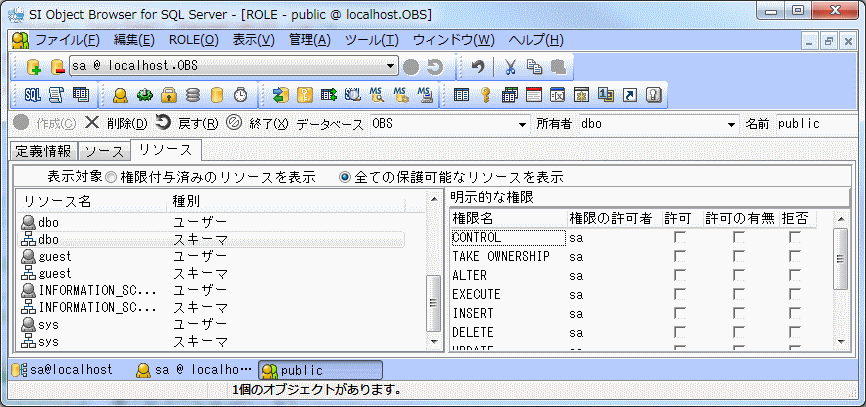Switch to the ソース tab
The height and width of the screenshot is (407, 866).
103,151
